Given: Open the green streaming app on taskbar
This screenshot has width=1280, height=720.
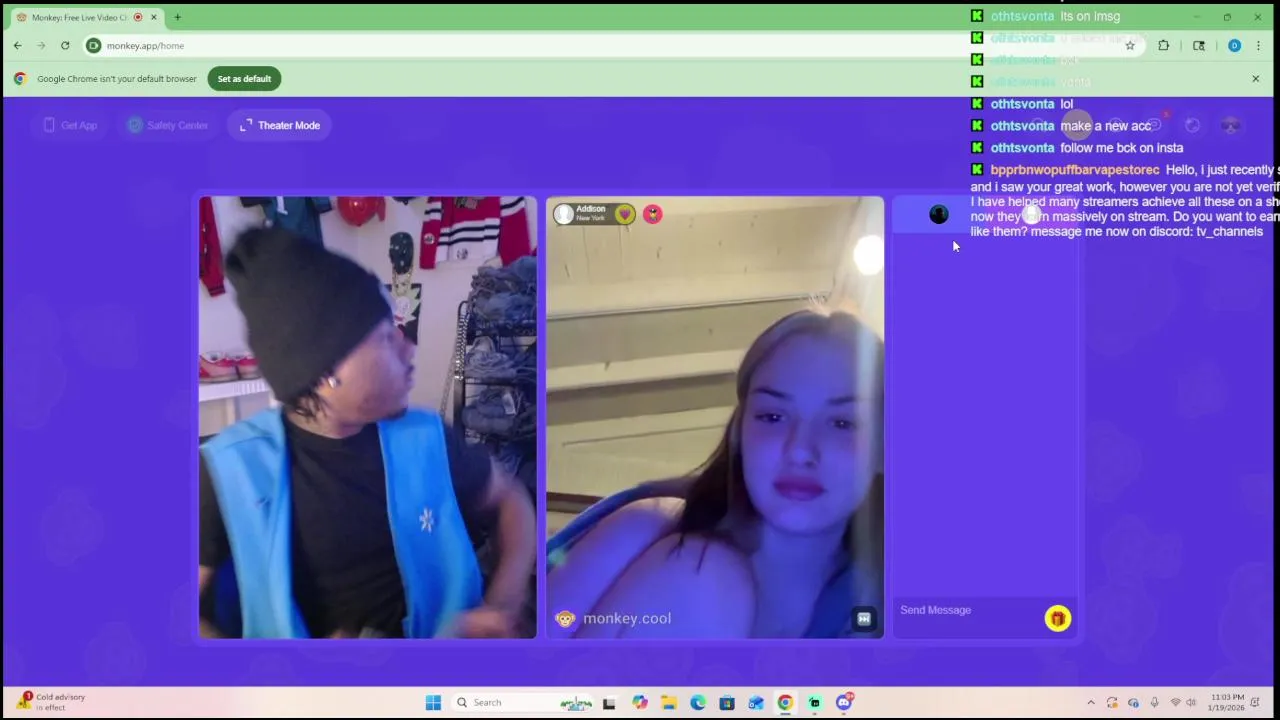Looking at the screenshot, I should [814, 703].
